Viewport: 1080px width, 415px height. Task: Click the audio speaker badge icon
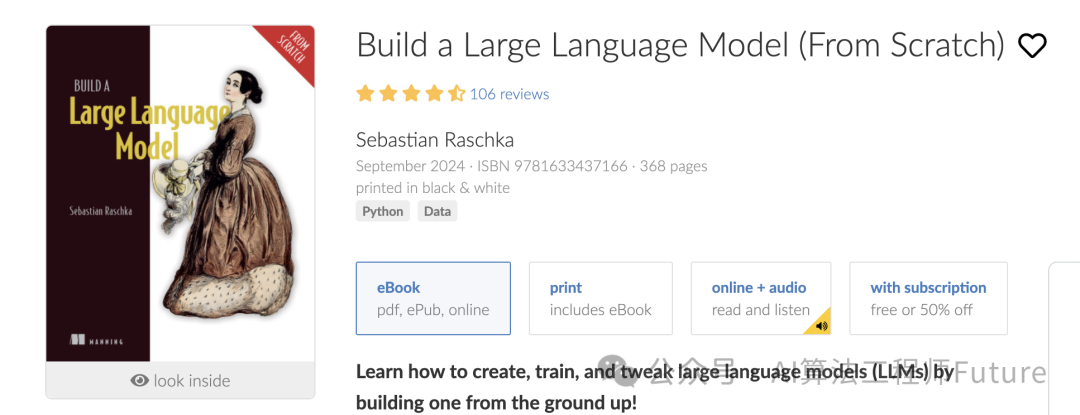pos(821,326)
